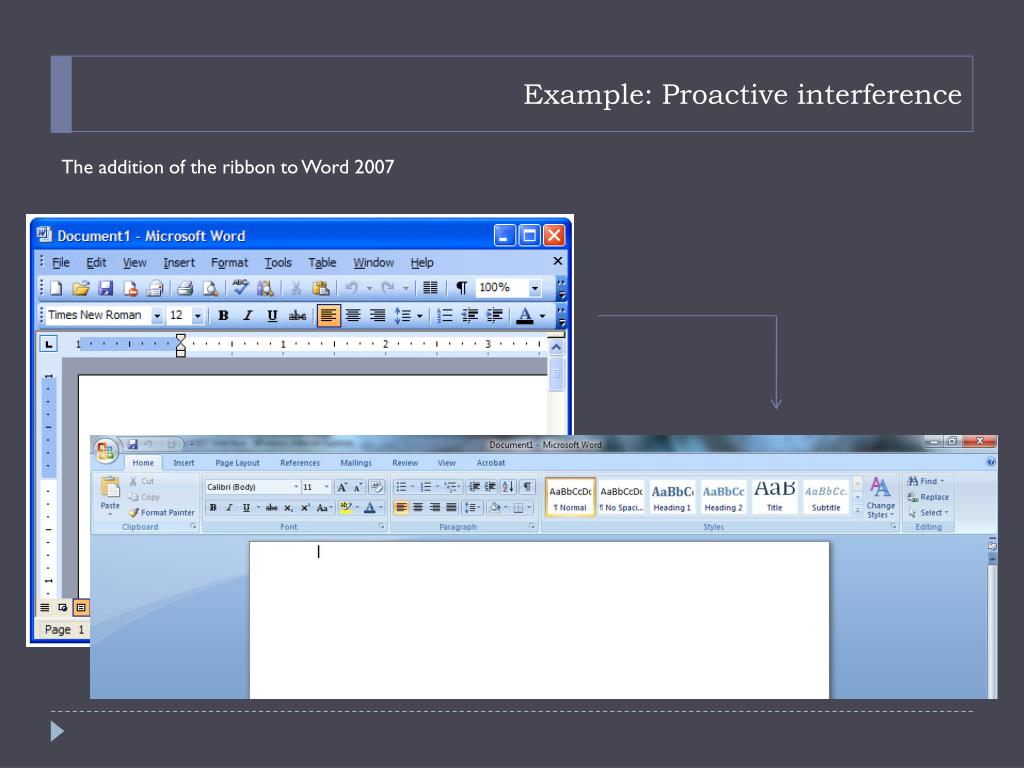Toggle Italic in Word 2003 formatting toolbar
Viewport: 1024px width, 768px height.
pos(248,316)
